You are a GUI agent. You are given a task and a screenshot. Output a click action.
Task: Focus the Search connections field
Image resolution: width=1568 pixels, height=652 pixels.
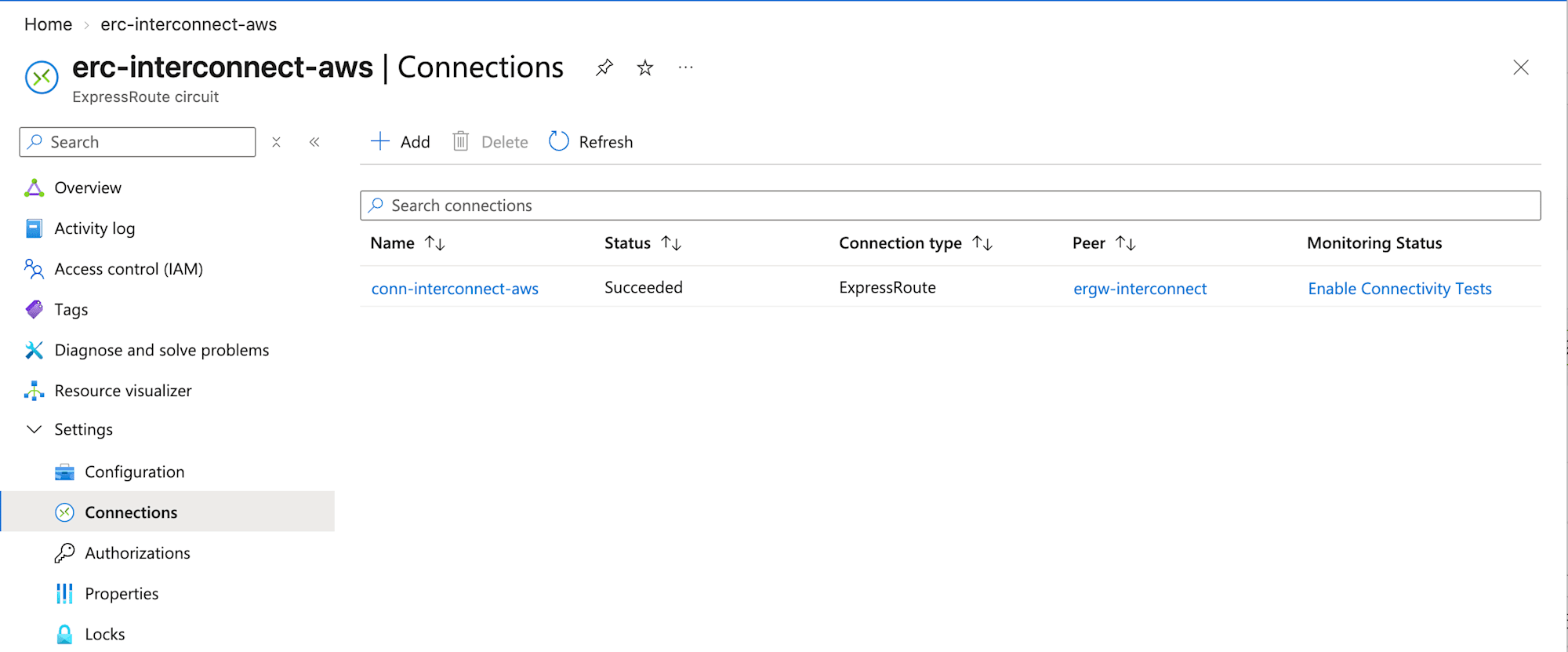click(950, 206)
